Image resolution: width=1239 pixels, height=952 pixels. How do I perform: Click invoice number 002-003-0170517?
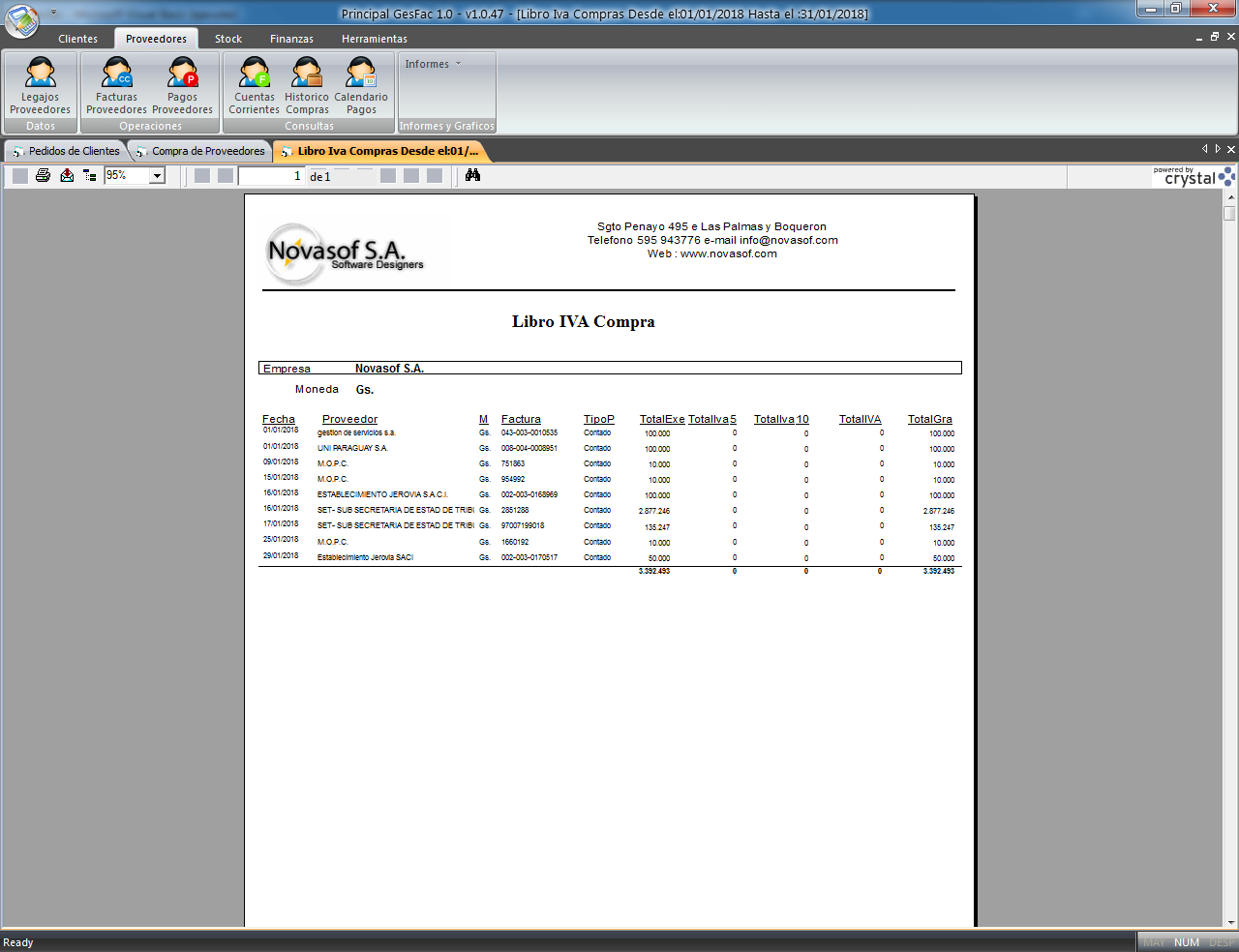(x=529, y=557)
